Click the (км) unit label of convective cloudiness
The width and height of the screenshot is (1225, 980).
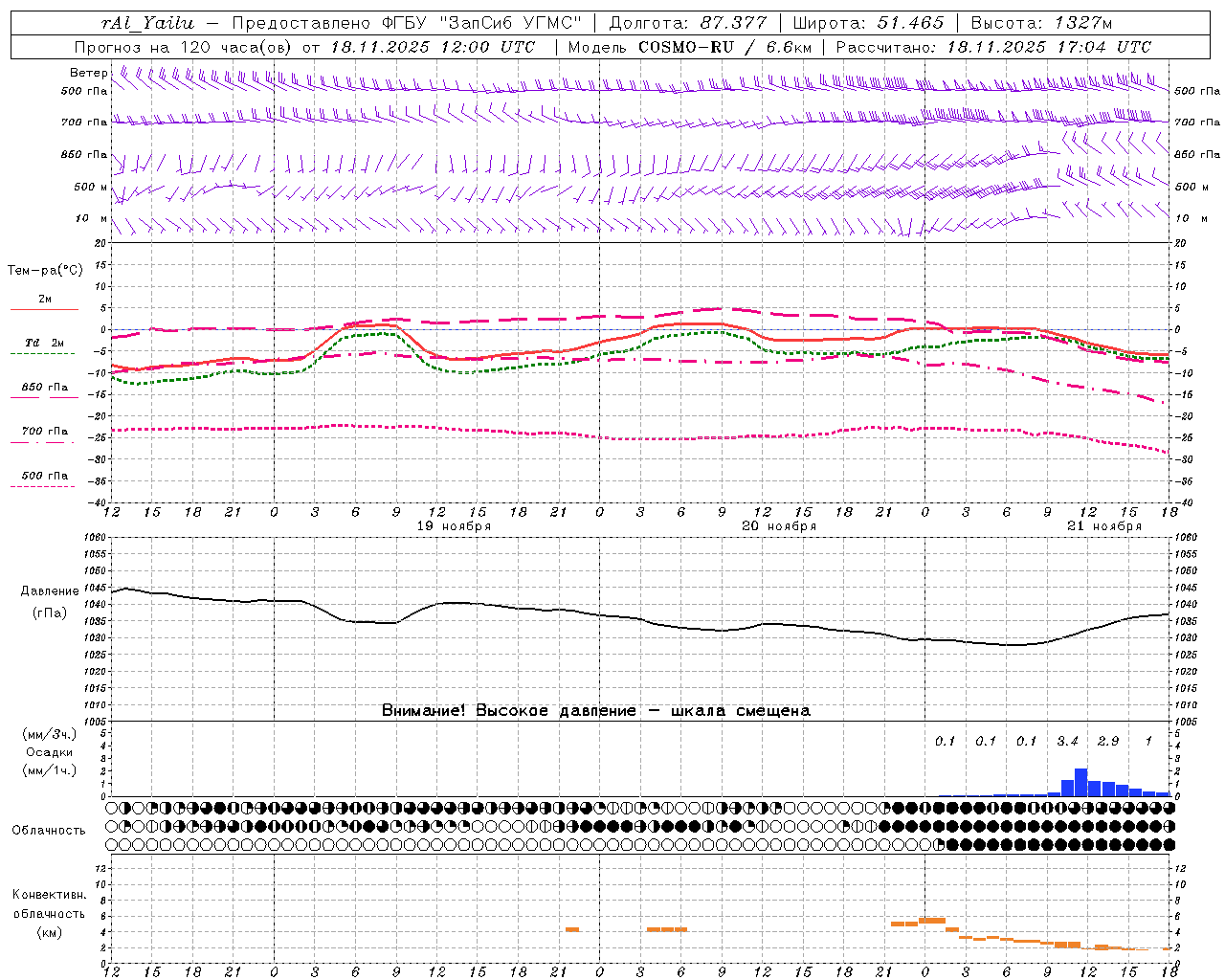click(49, 933)
